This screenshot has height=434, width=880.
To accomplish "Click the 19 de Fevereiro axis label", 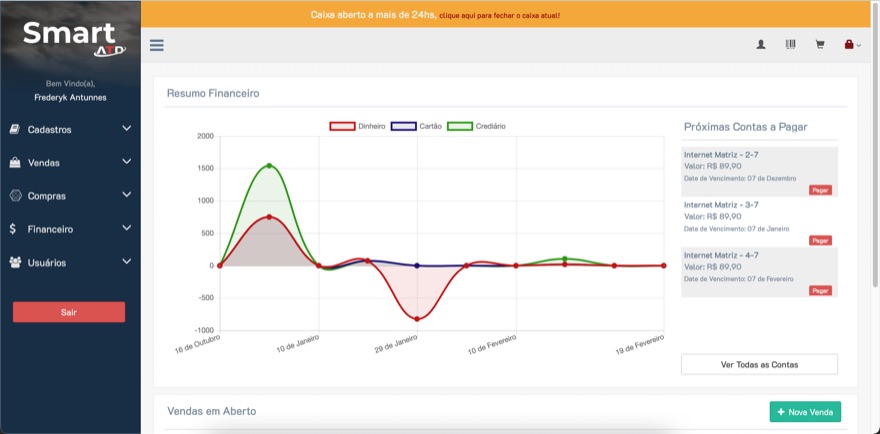I will click(640, 344).
